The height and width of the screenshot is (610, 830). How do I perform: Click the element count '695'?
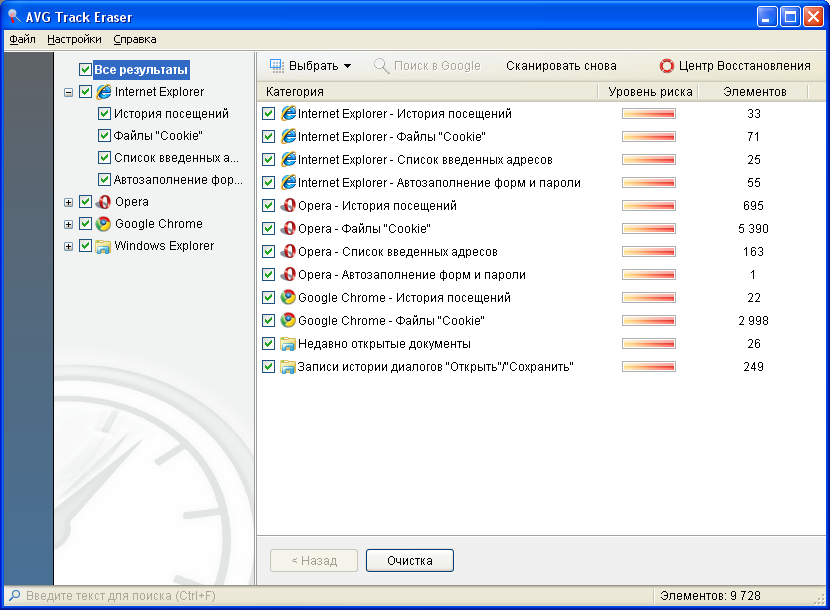[753, 205]
